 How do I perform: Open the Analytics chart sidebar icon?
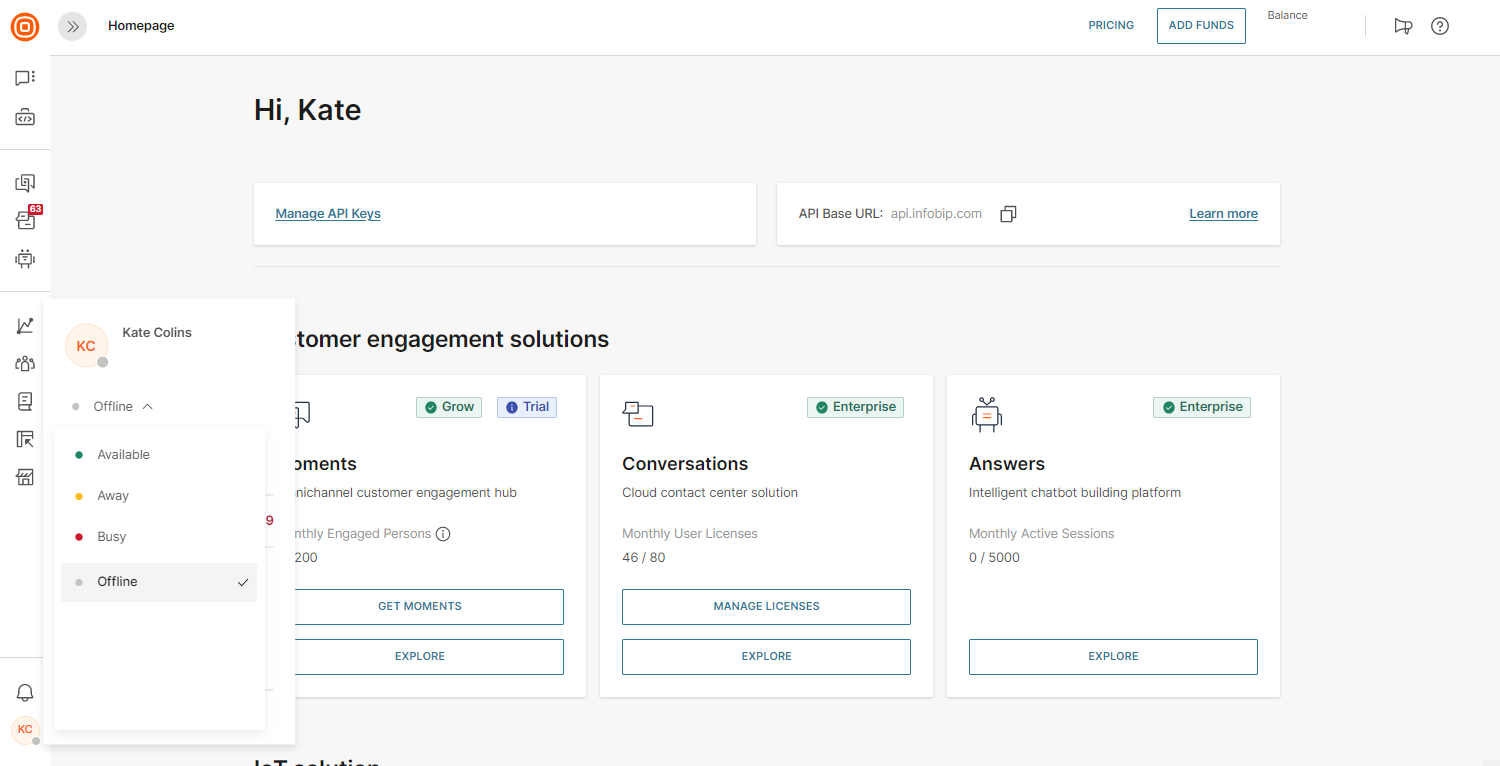click(x=25, y=326)
